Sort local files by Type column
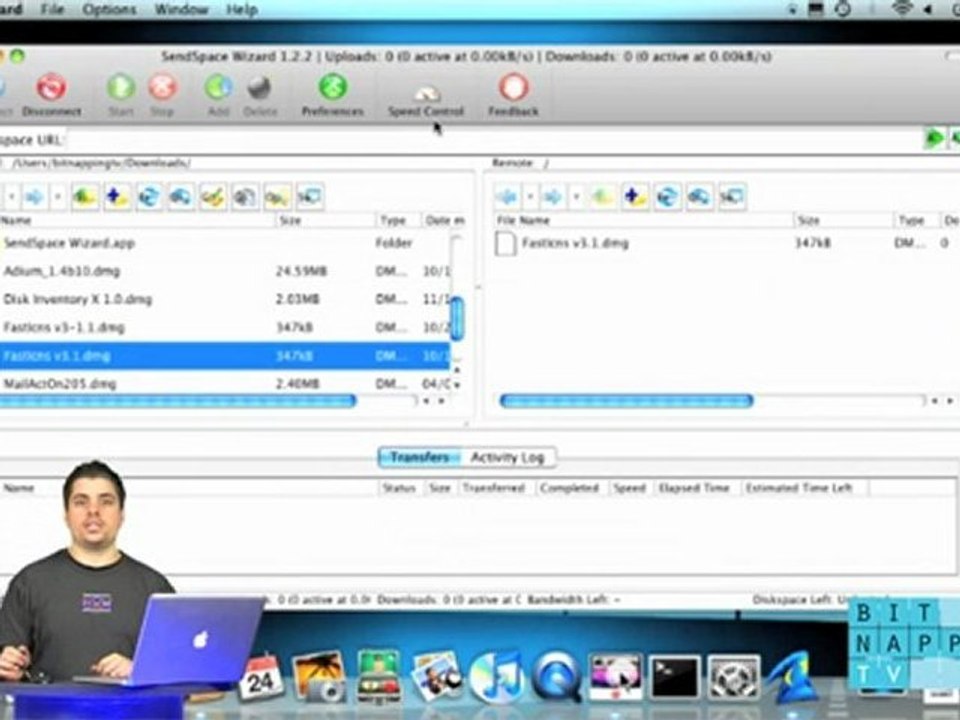 tap(399, 220)
